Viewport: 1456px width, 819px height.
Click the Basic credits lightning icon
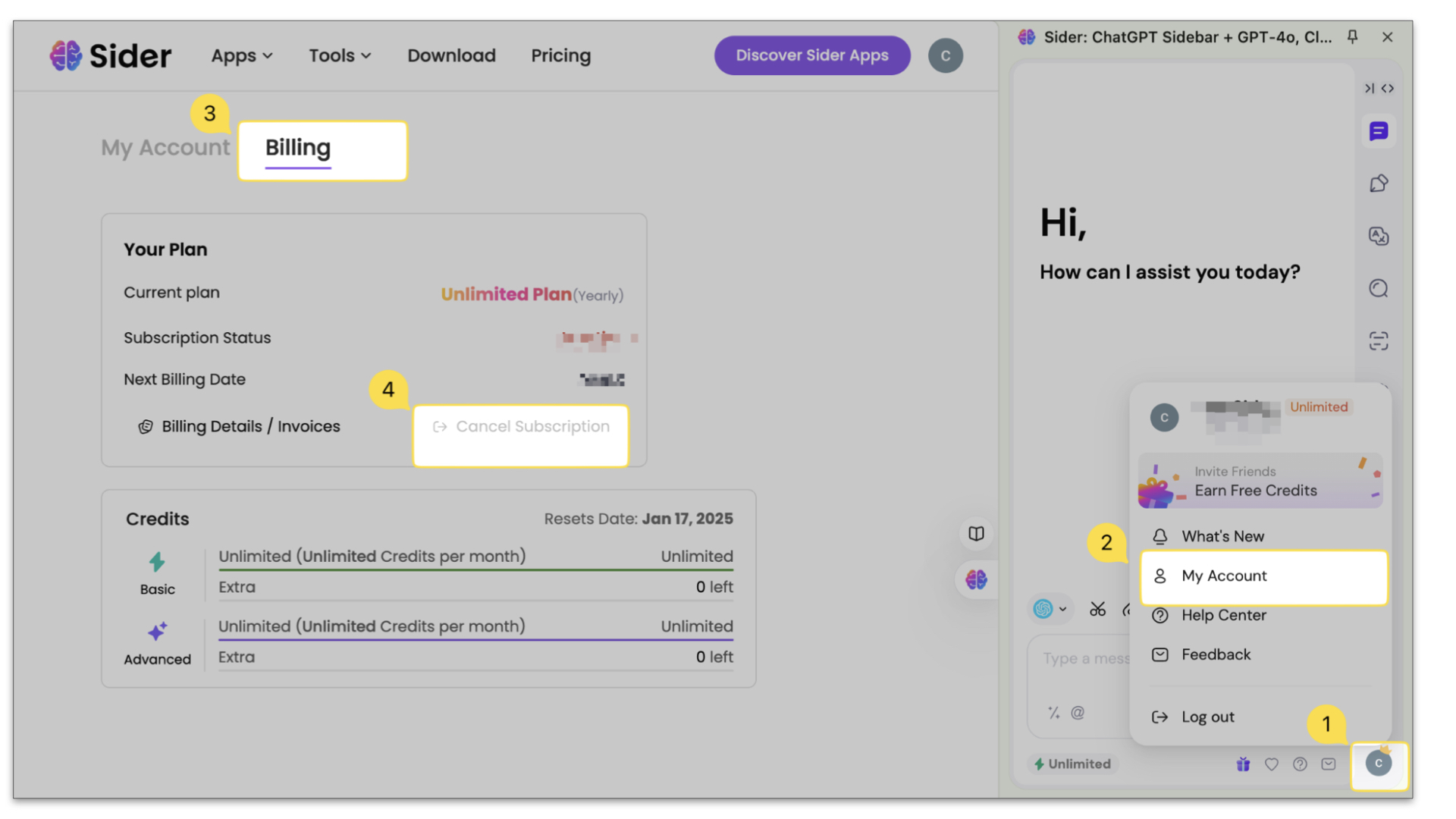[x=157, y=562]
